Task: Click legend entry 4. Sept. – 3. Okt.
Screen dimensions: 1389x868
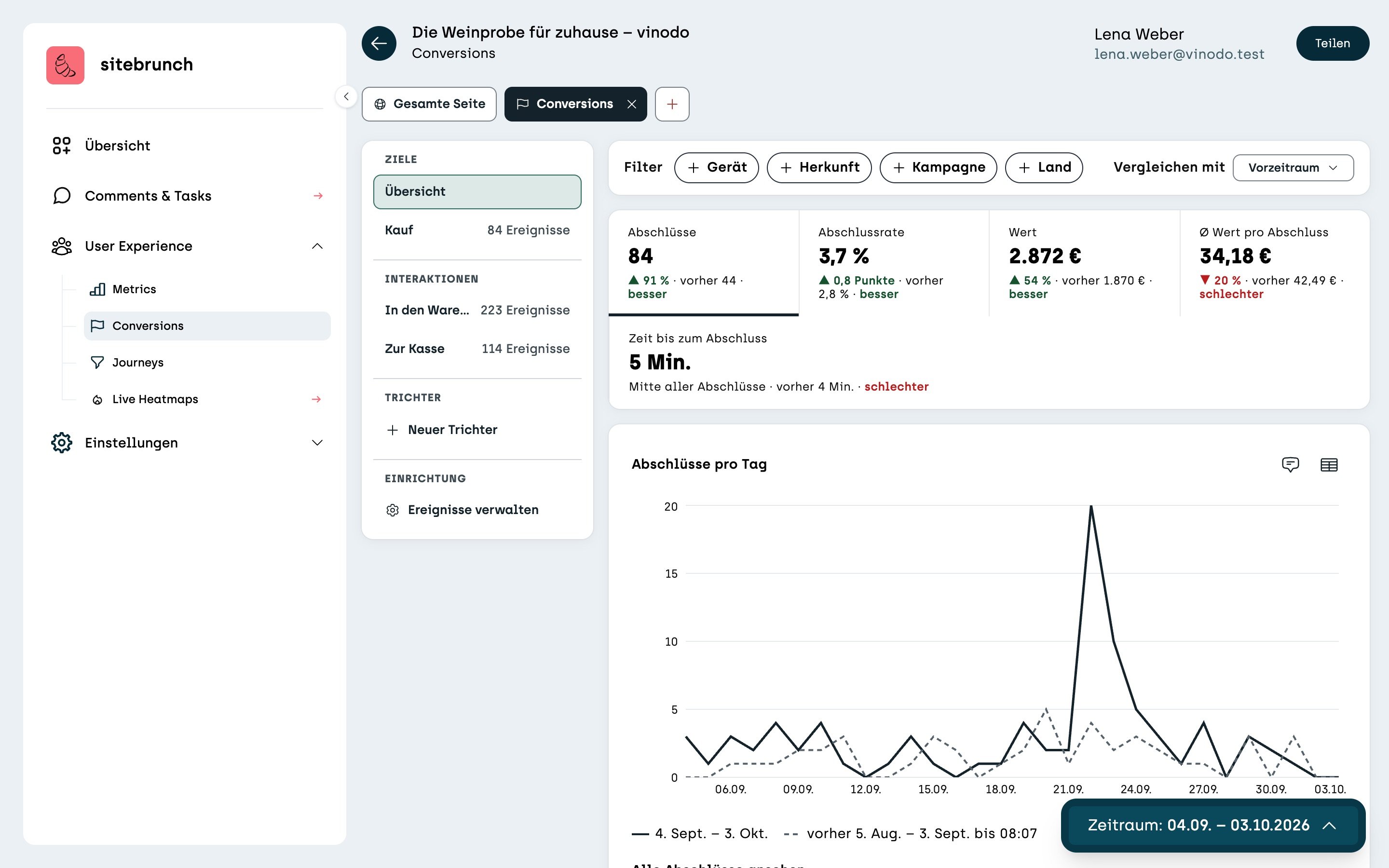Action: (x=700, y=833)
